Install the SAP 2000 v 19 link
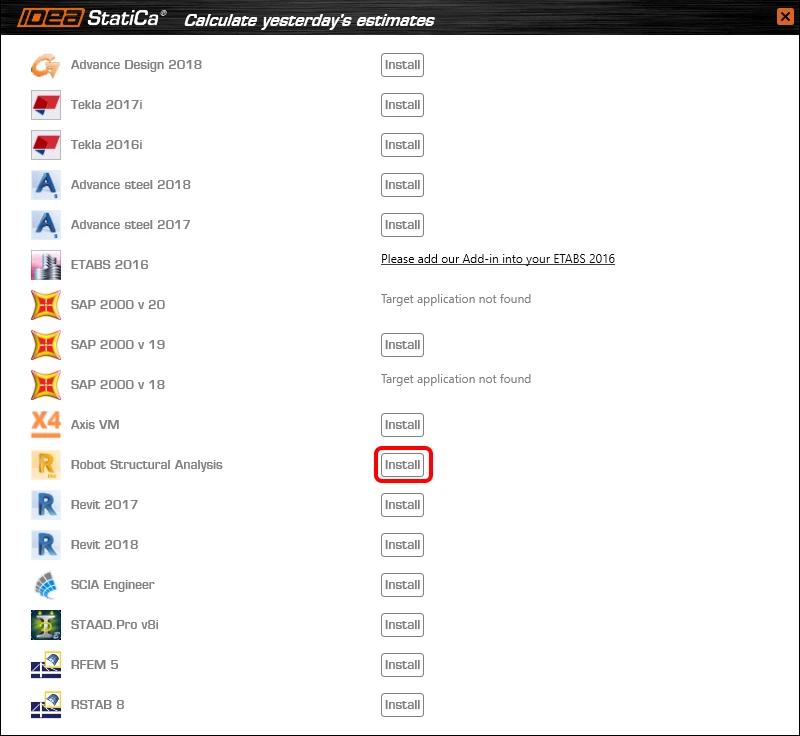 (x=402, y=345)
